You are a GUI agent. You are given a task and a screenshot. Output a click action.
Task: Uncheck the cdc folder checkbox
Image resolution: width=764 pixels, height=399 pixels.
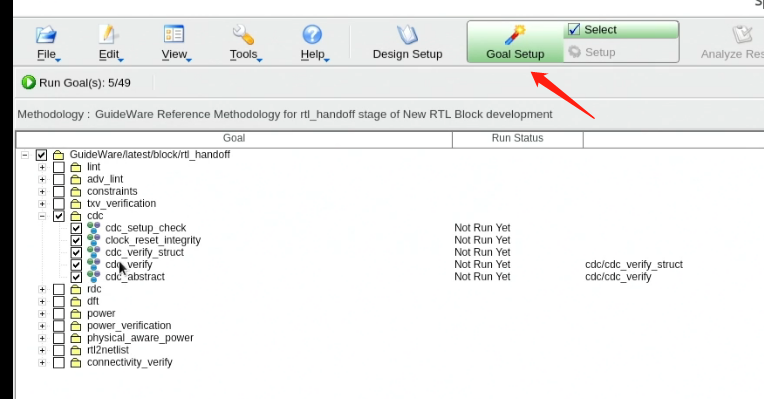tap(58, 216)
